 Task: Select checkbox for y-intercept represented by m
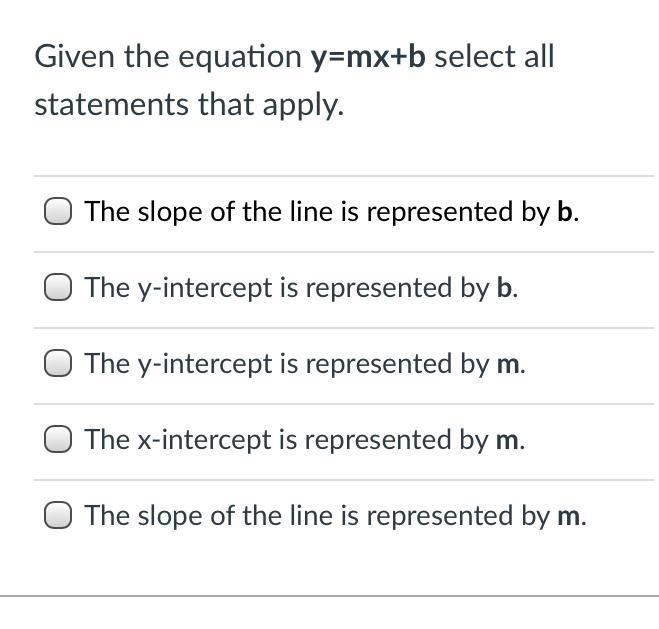click(58, 364)
